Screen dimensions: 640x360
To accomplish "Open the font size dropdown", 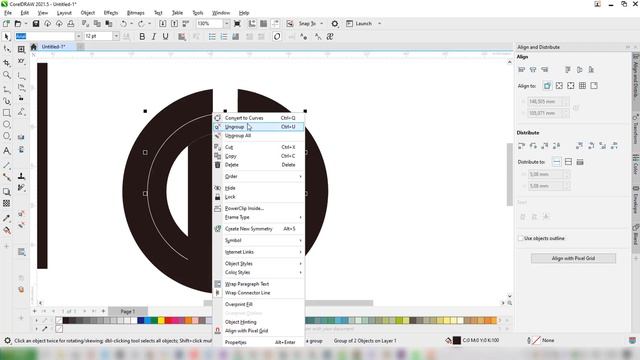I will click(116, 36).
